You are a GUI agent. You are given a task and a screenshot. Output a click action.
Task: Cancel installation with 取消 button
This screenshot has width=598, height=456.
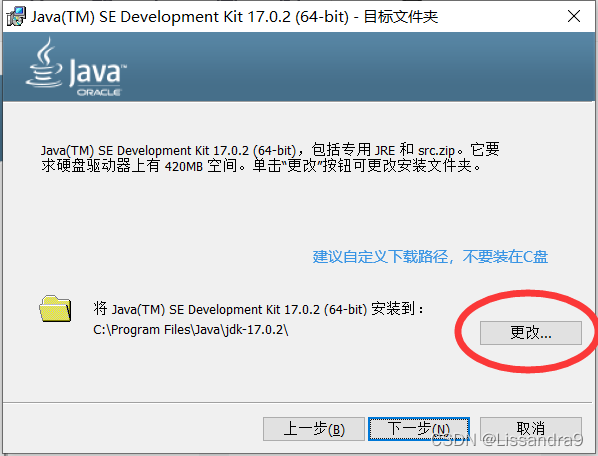point(530,429)
